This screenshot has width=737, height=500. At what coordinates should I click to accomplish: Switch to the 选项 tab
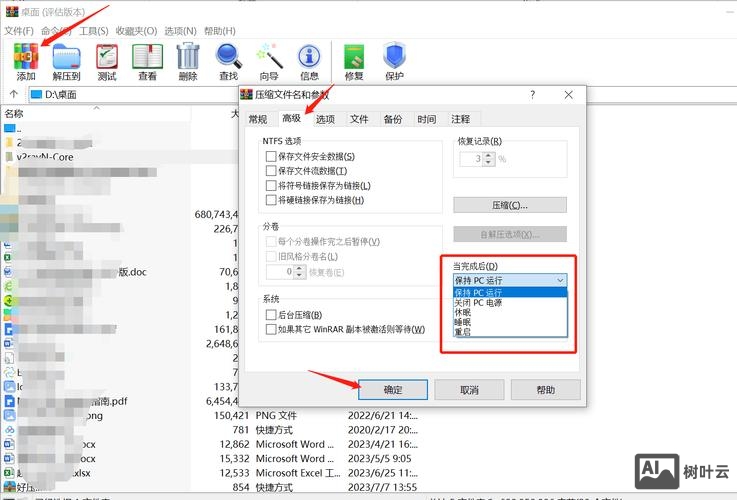click(325, 119)
